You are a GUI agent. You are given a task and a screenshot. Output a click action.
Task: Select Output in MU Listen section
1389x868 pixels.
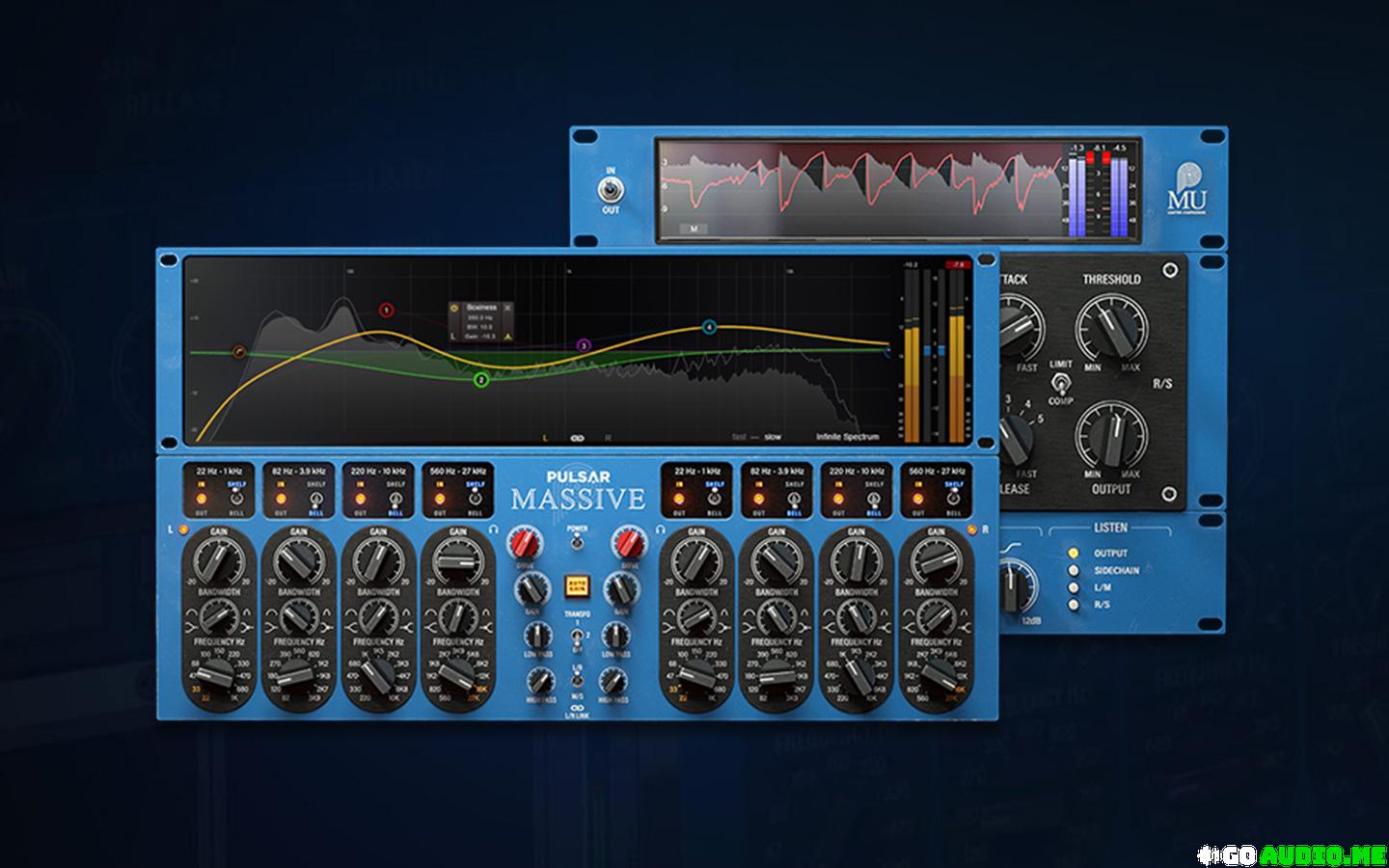click(1073, 554)
